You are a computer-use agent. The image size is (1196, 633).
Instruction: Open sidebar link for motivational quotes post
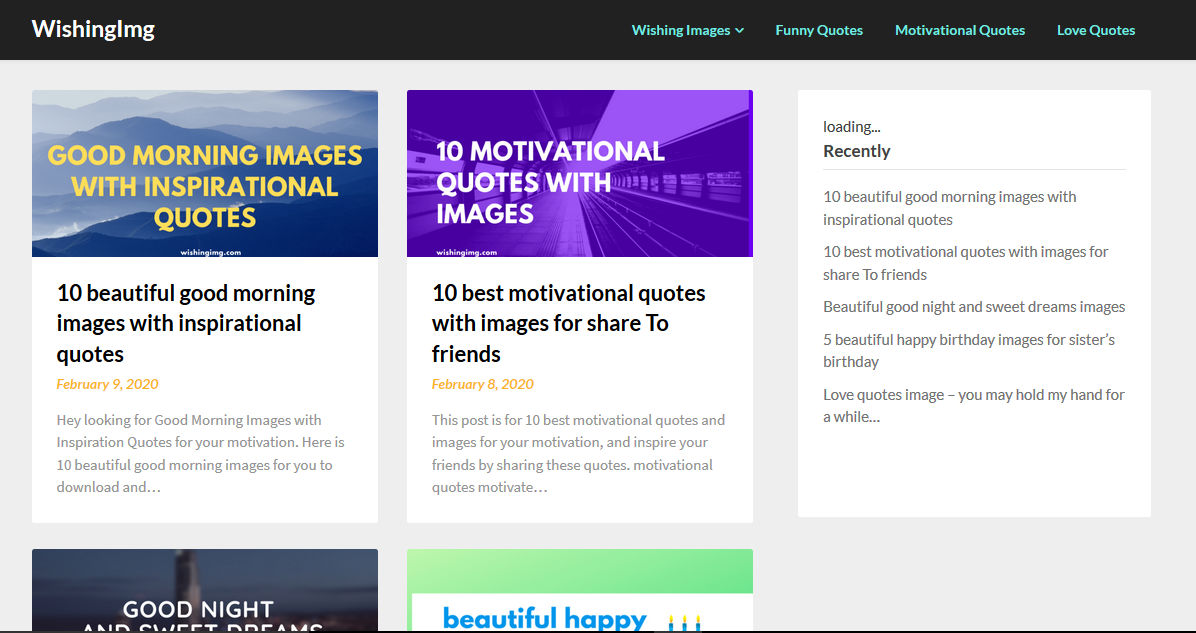coord(965,262)
